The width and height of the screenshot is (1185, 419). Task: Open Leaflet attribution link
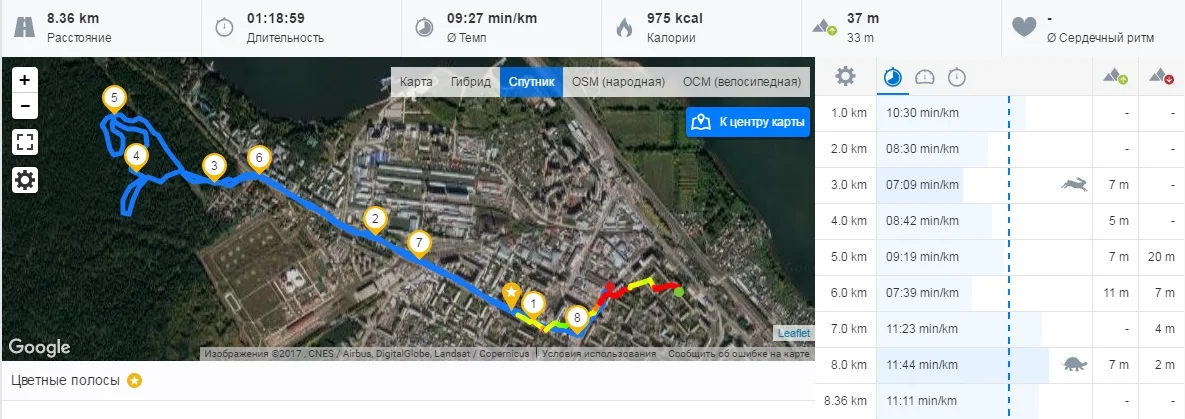[x=794, y=334]
